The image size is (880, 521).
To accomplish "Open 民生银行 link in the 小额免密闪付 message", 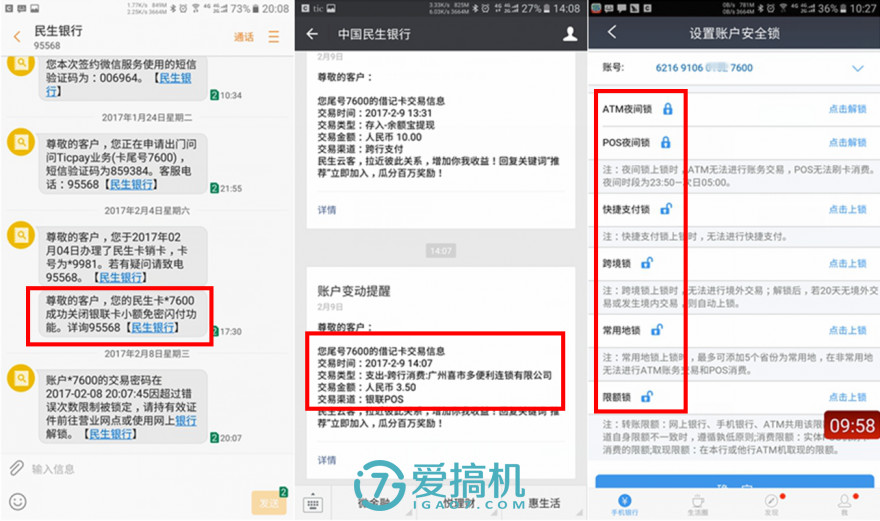I will pyautogui.click(x=153, y=327).
